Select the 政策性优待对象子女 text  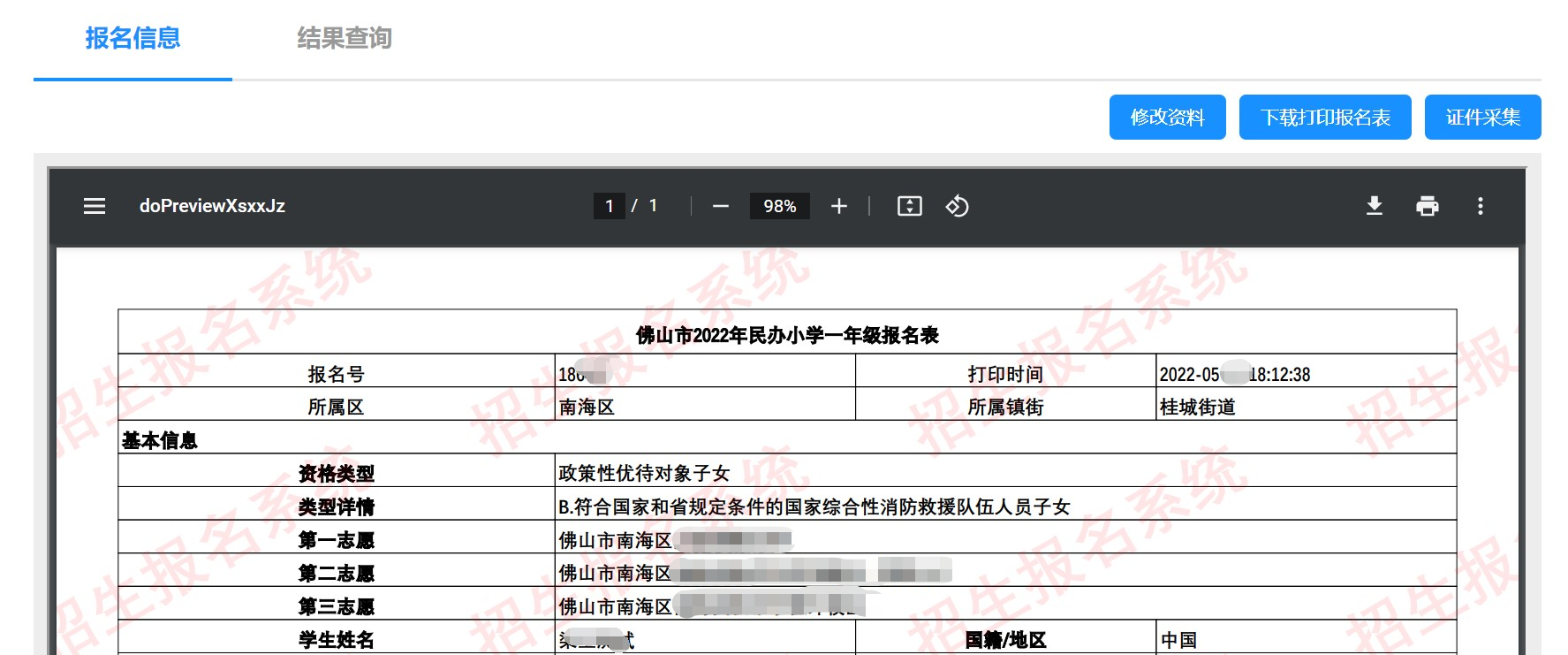644,473
